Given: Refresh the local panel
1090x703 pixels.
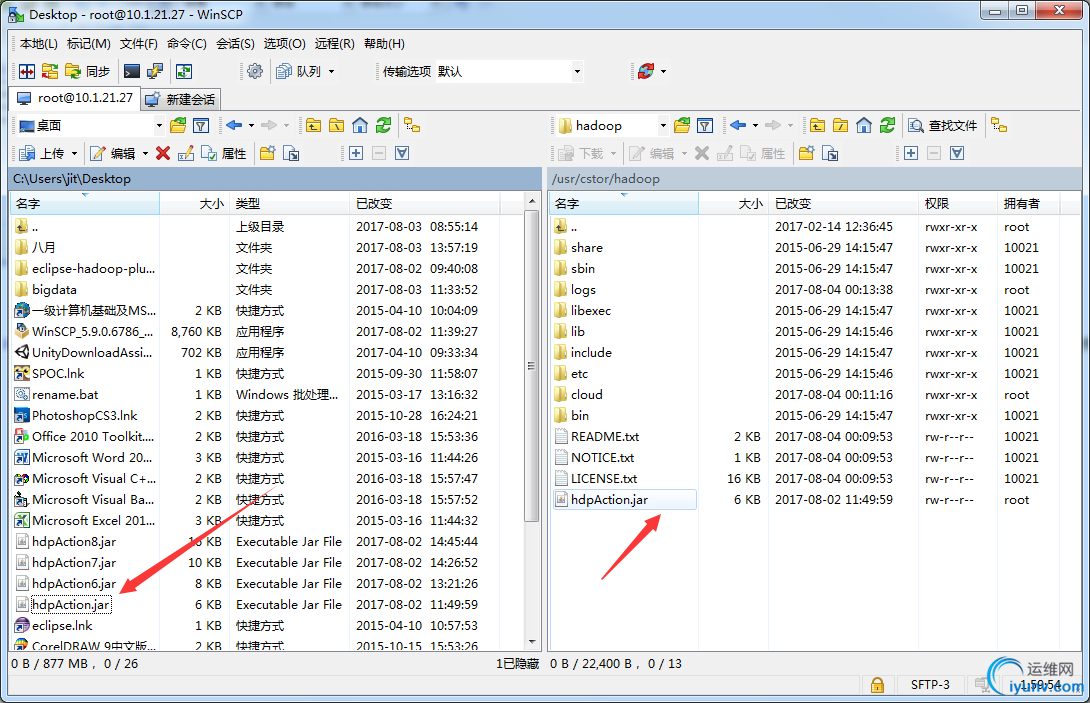Looking at the screenshot, I should point(384,125).
